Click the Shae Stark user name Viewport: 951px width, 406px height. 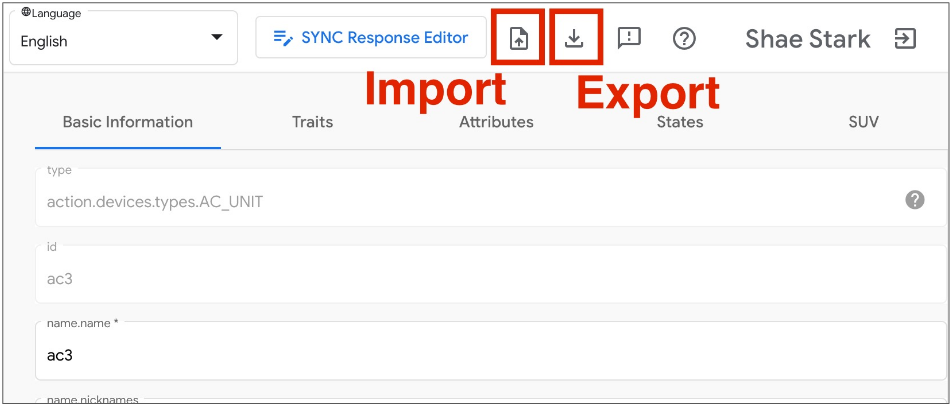click(807, 39)
